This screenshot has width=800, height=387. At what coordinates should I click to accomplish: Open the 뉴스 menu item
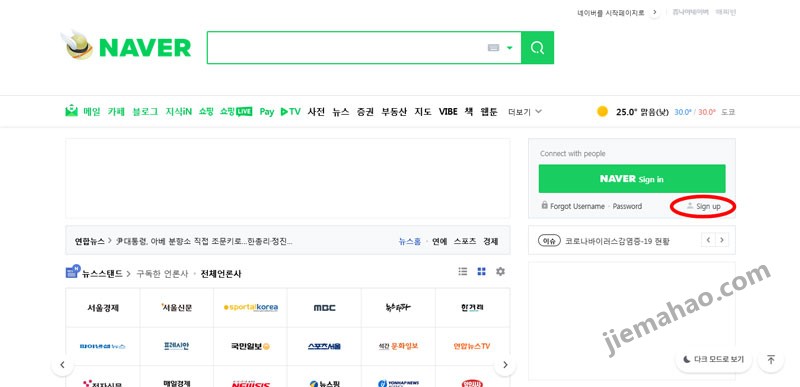coord(341,112)
